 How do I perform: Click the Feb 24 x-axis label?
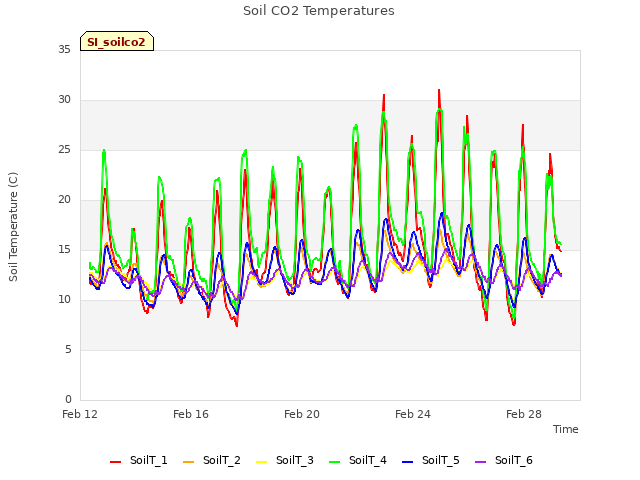413,414
